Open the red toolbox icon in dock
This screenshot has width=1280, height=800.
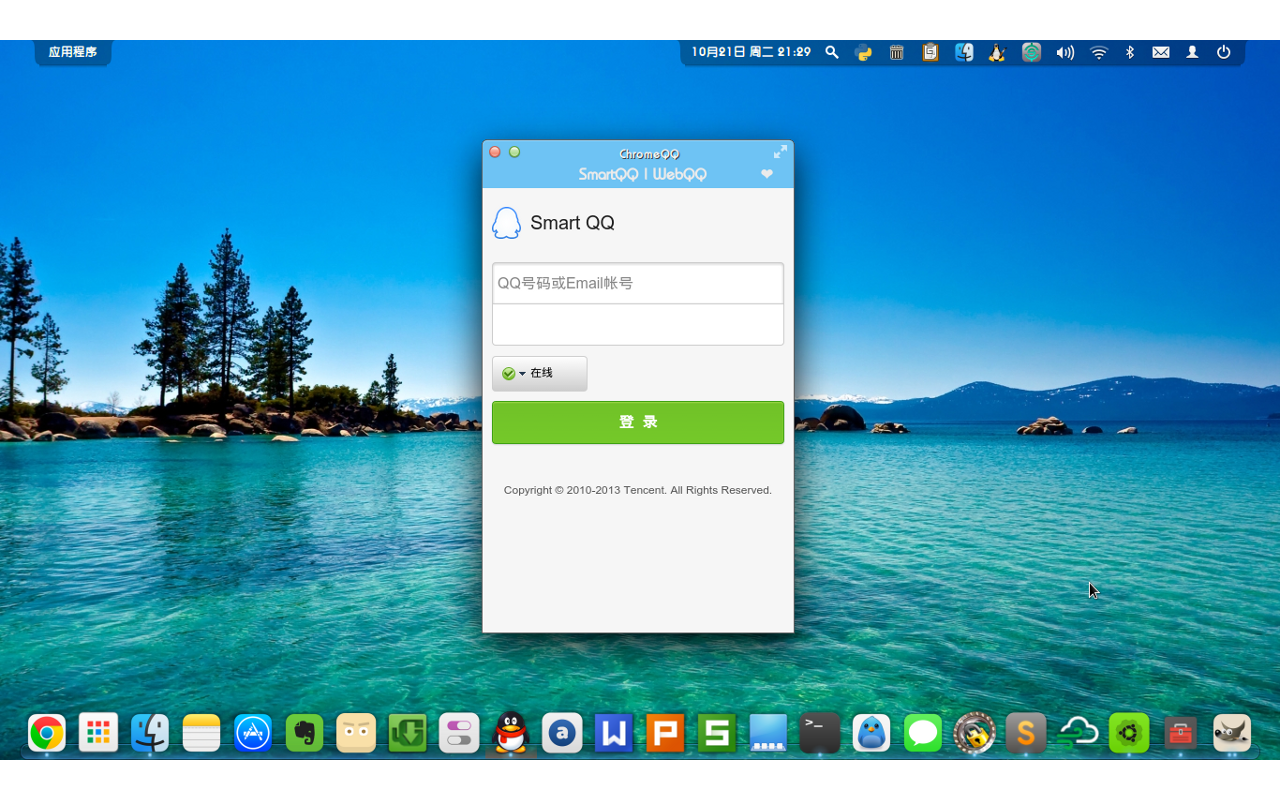[1181, 733]
